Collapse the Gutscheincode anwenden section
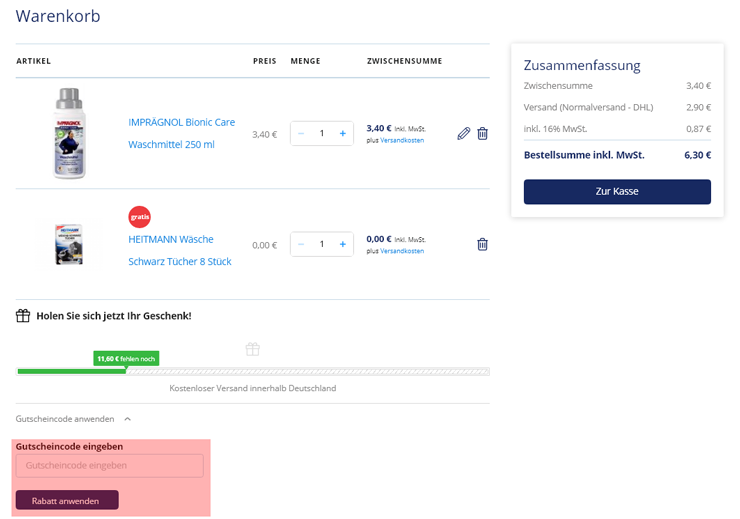 tap(73, 419)
